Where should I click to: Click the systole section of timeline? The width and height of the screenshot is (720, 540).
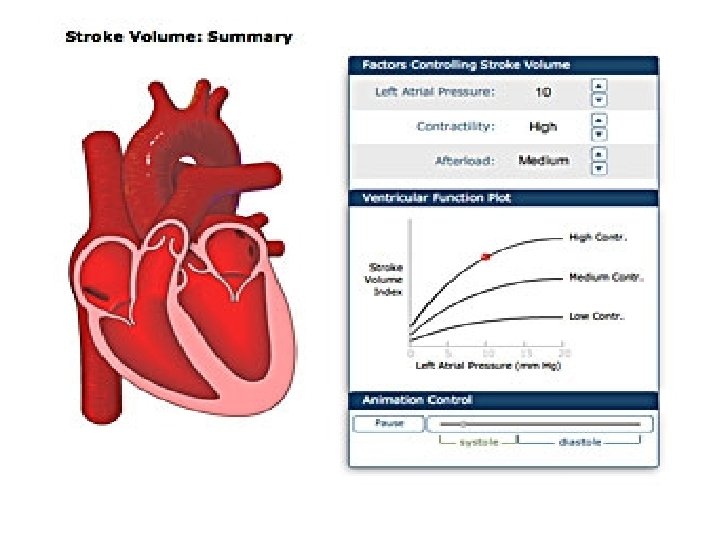pos(478,441)
